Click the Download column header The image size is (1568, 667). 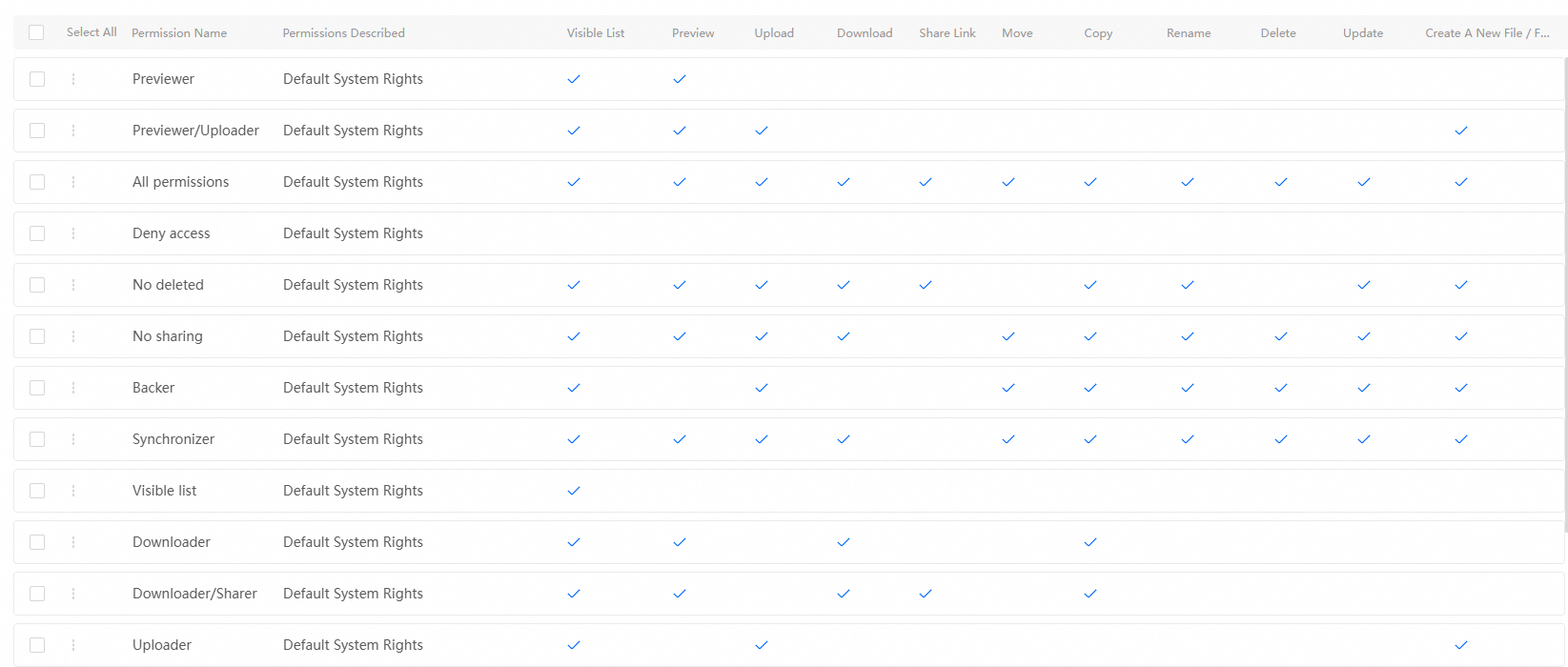[865, 33]
